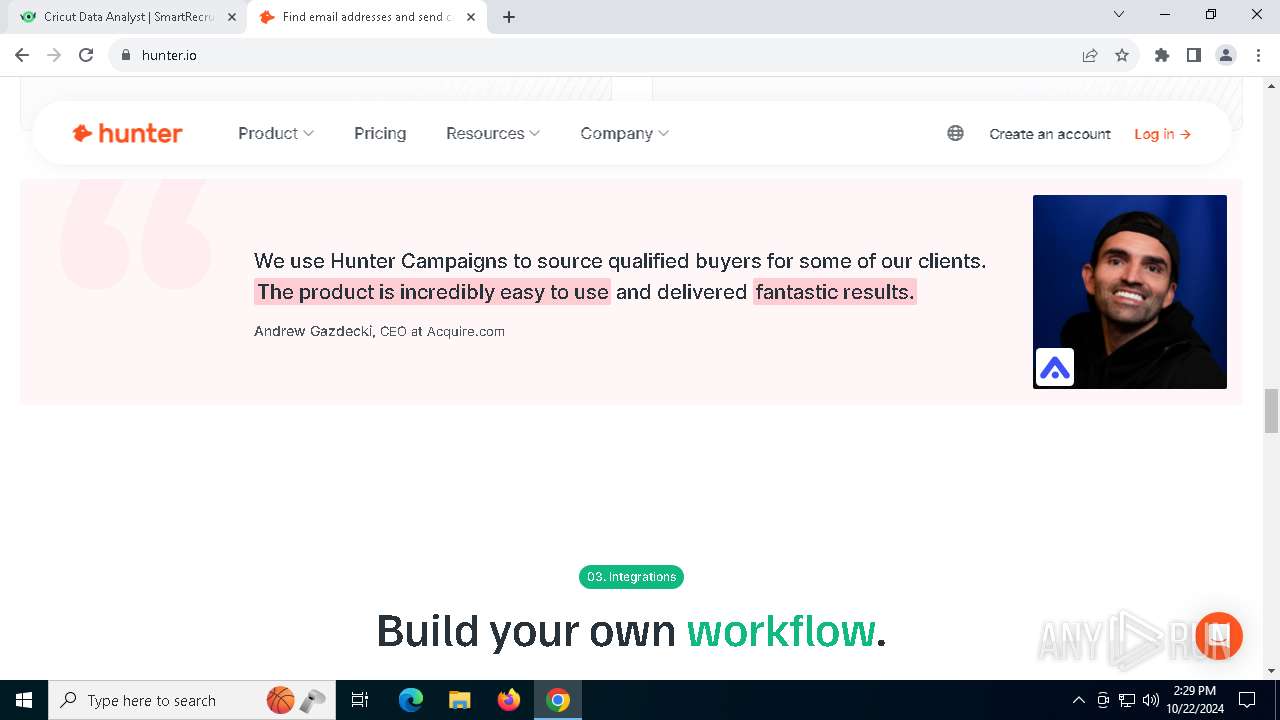Open the language globe icon
1280x720 pixels.
[955, 133]
